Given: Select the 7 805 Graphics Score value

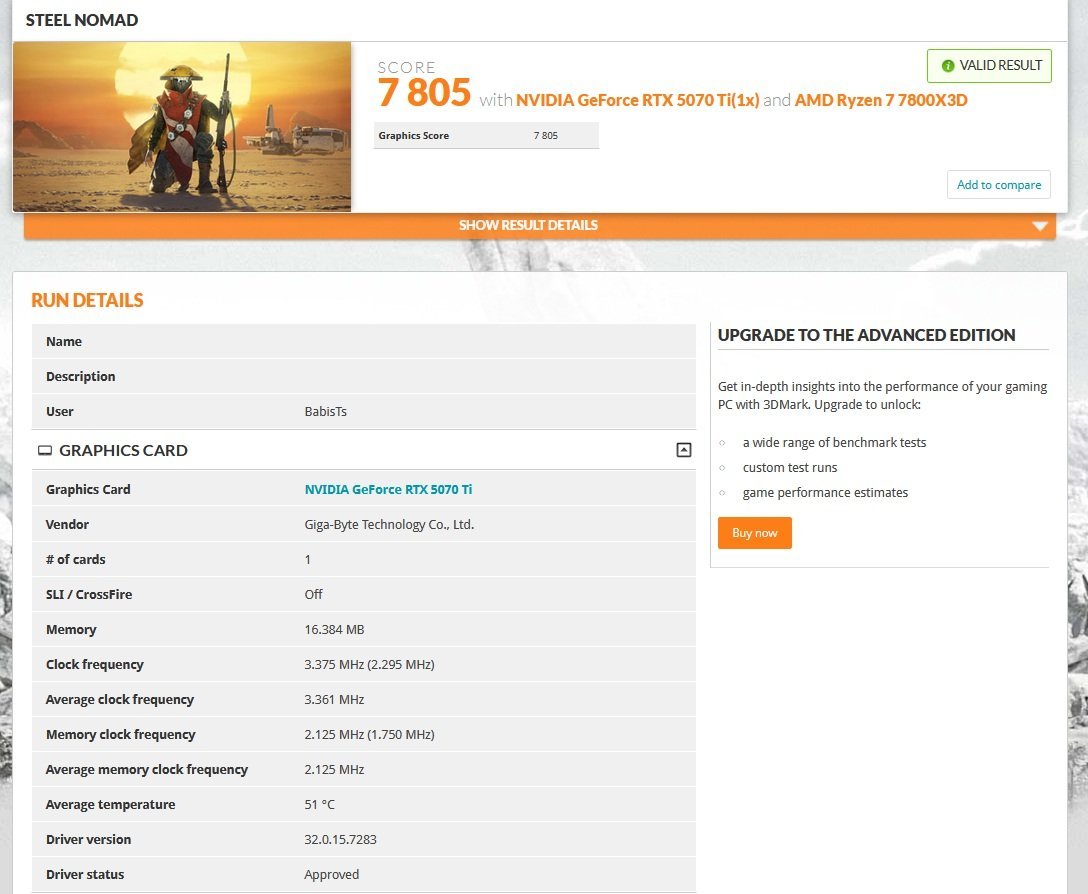Looking at the screenshot, I should click(545, 135).
